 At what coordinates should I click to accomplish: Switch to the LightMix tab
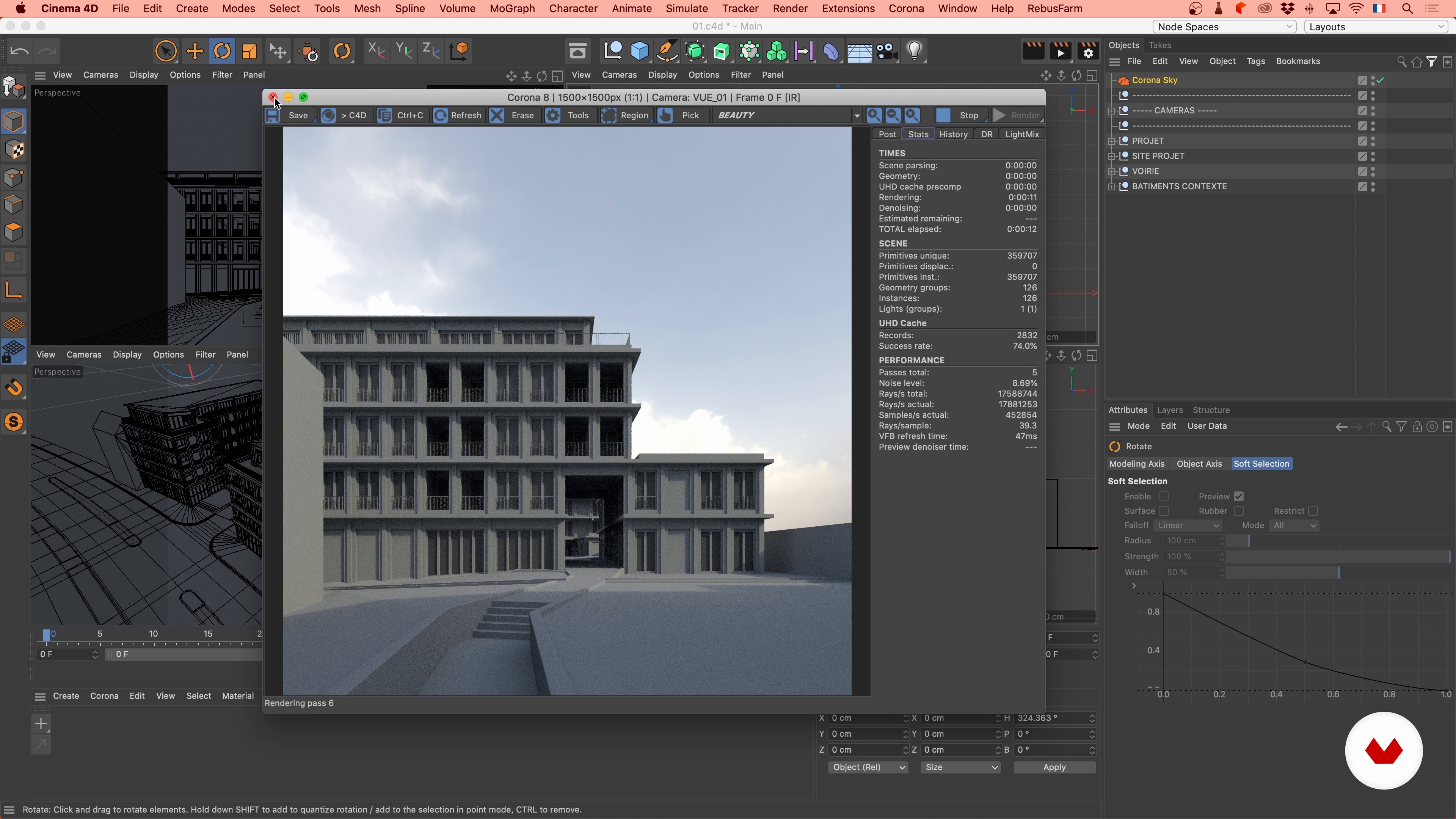click(x=1022, y=134)
